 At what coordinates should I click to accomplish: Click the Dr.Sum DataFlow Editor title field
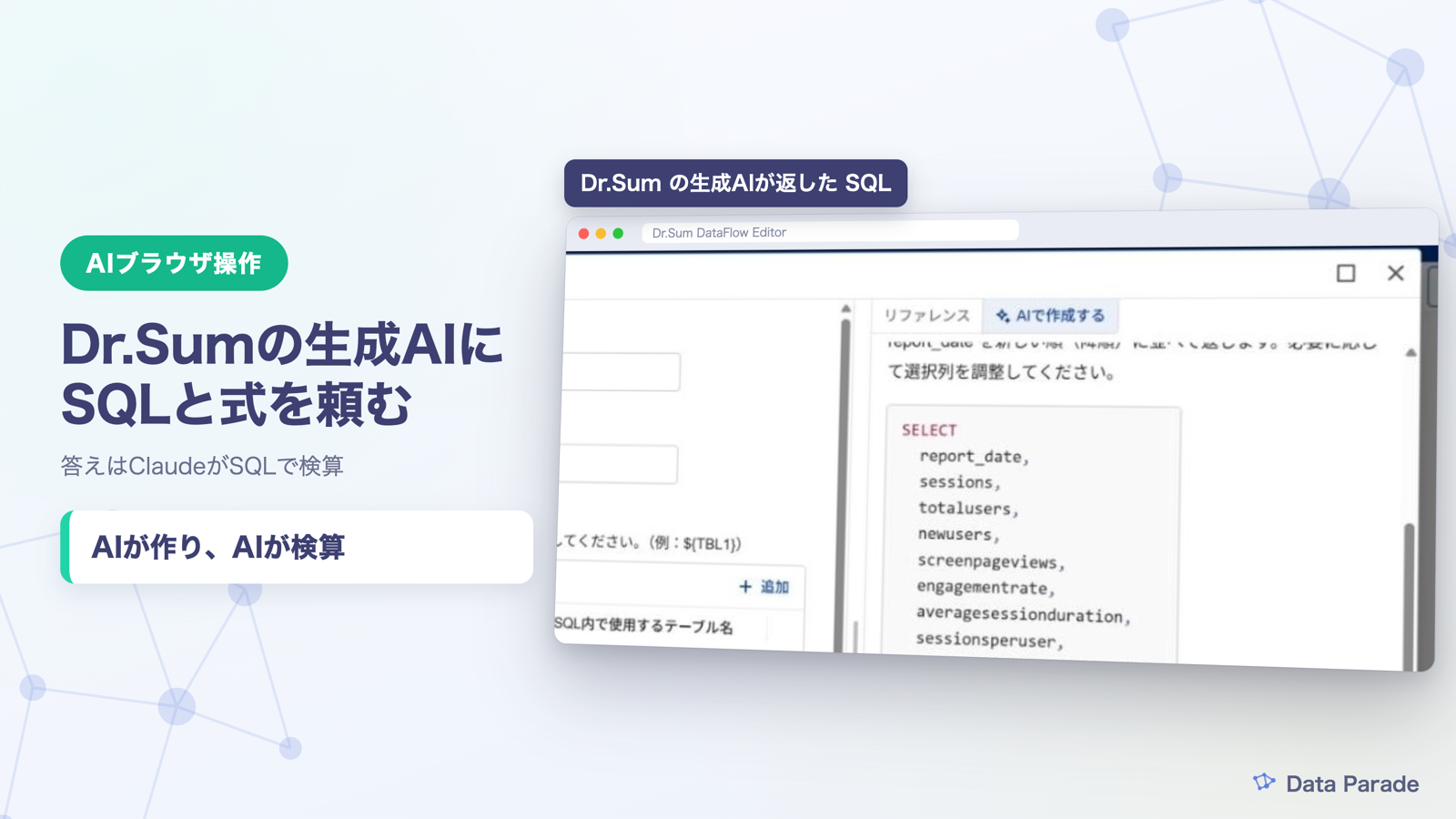tap(830, 232)
